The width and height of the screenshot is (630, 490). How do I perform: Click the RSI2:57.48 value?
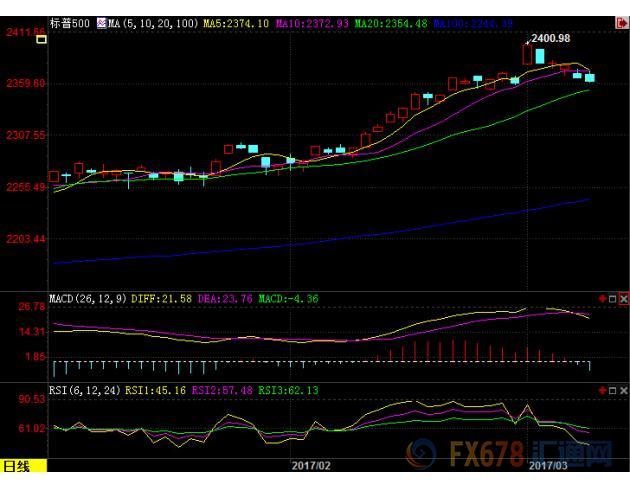point(222,390)
